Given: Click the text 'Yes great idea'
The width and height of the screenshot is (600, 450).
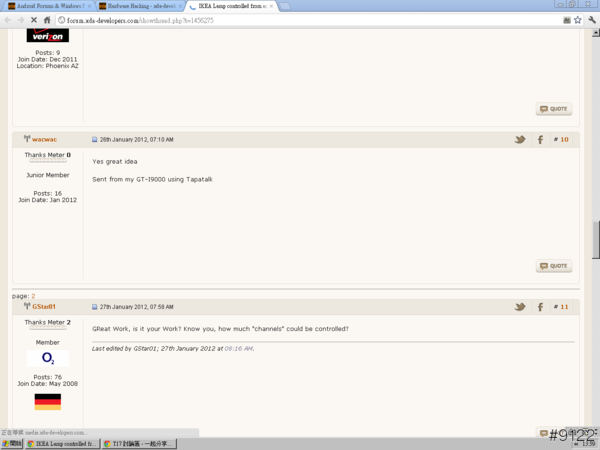Looking at the screenshot, I should click(115, 161).
